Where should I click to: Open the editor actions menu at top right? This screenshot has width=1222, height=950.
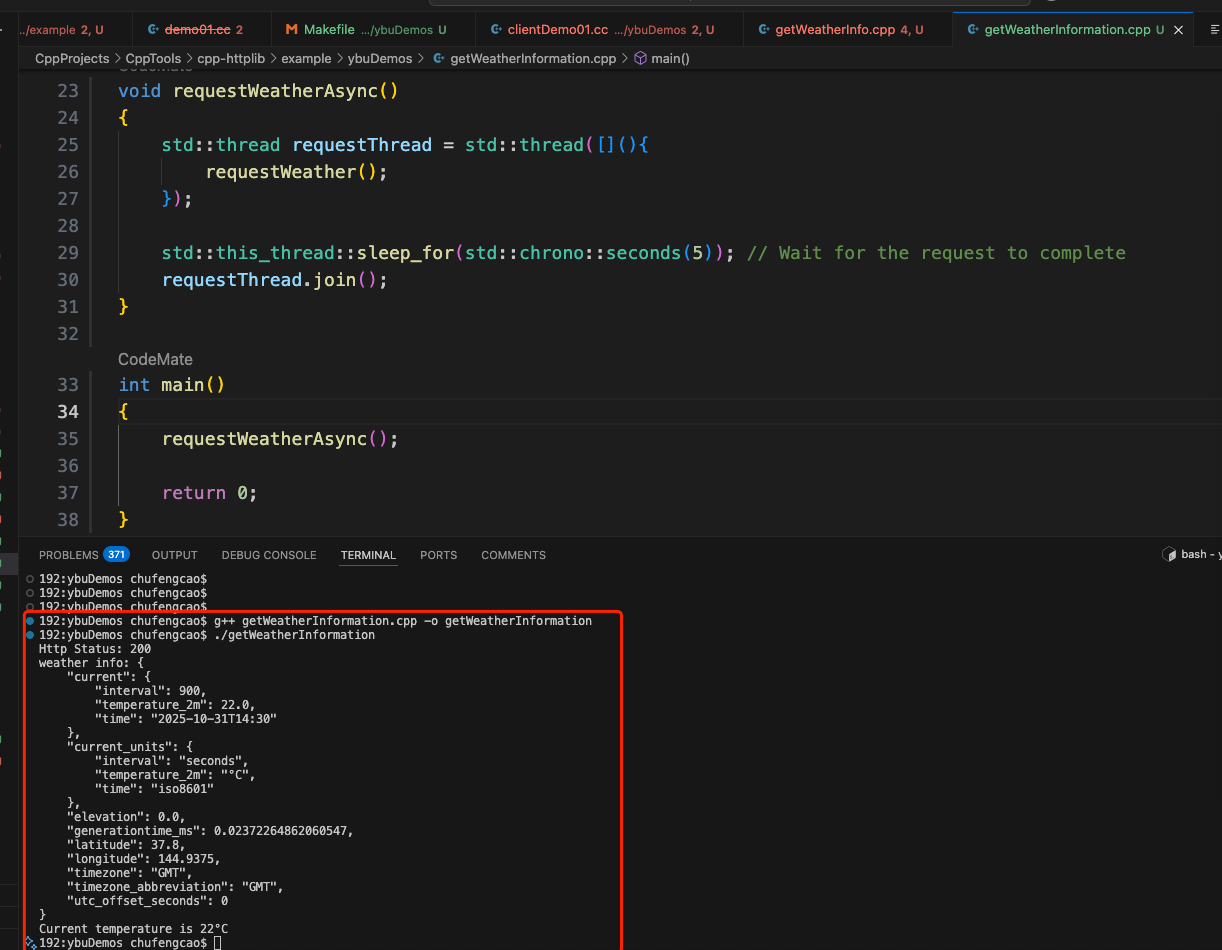click(x=1214, y=30)
